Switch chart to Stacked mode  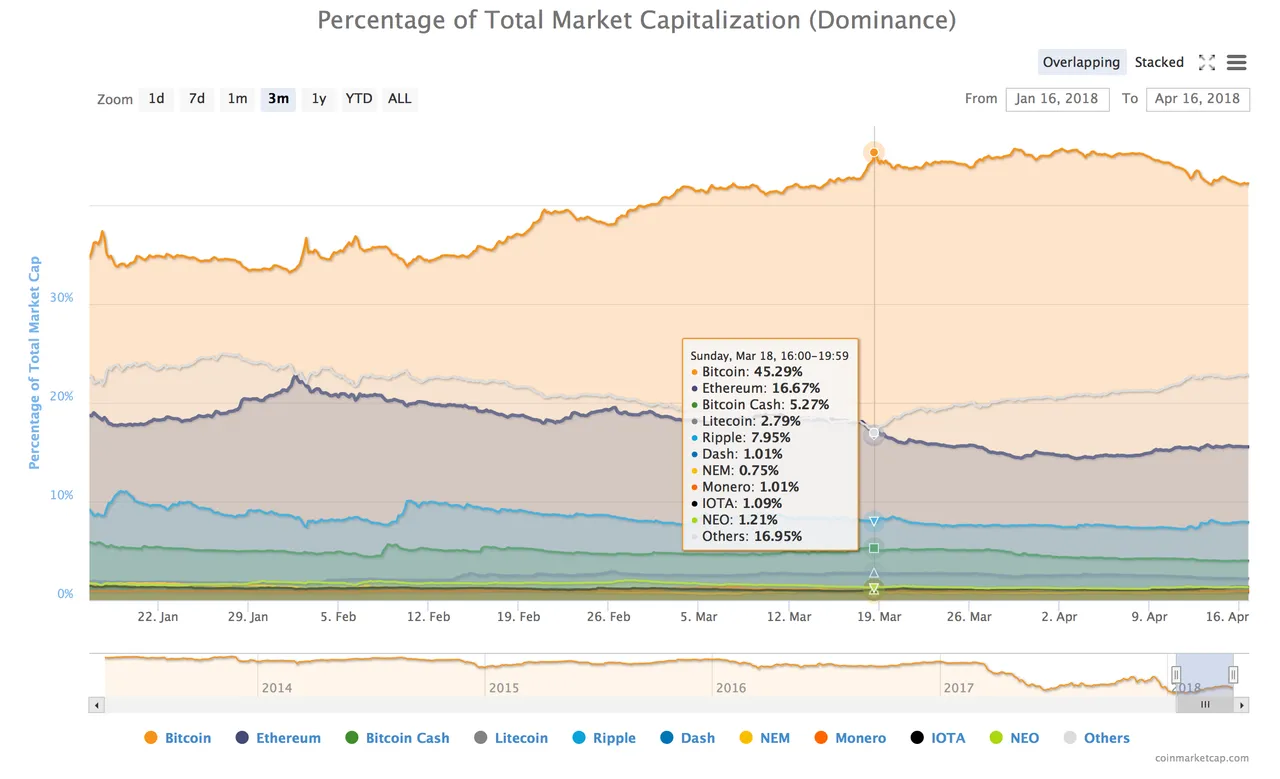coord(1159,62)
